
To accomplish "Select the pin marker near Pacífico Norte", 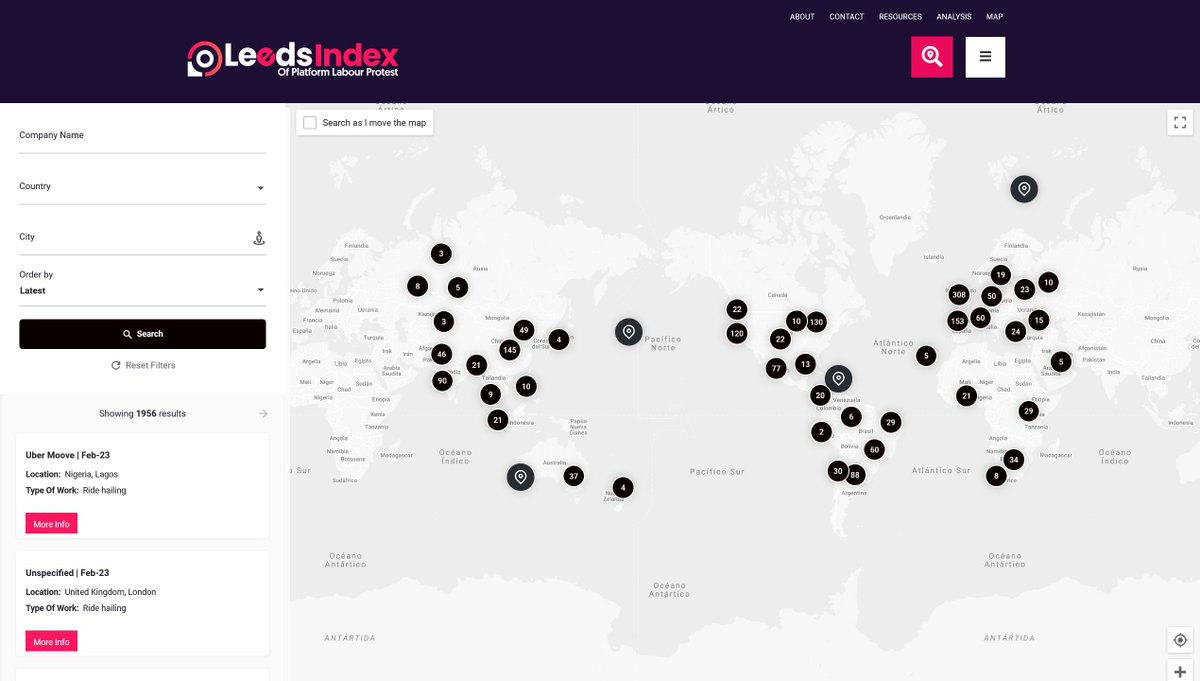I will pyautogui.click(x=628, y=331).
